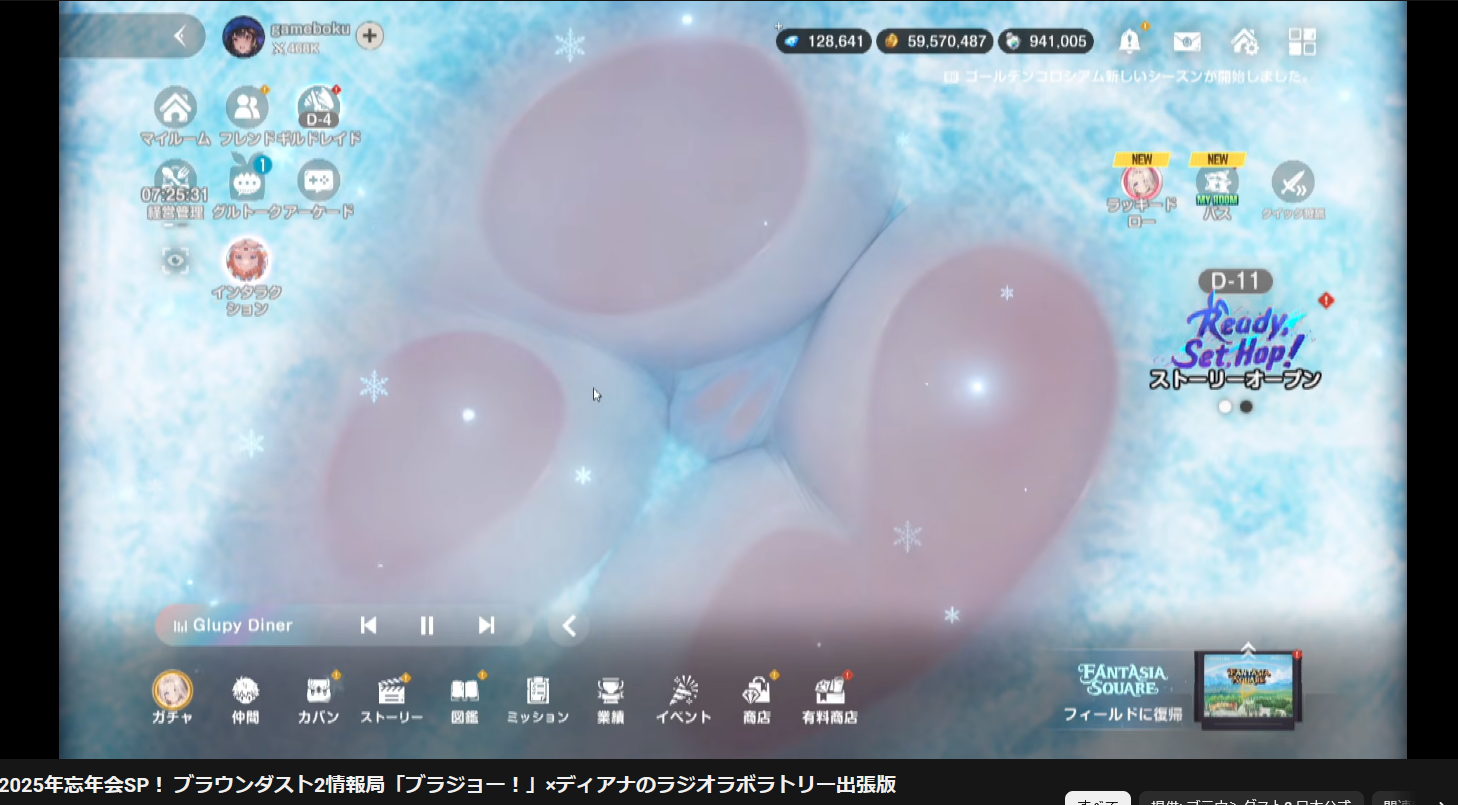The width and height of the screenshot is (1458, 805).
Task: Click the plus button beside gameboku
Action: pyautogui.click(x=370, y=36)
